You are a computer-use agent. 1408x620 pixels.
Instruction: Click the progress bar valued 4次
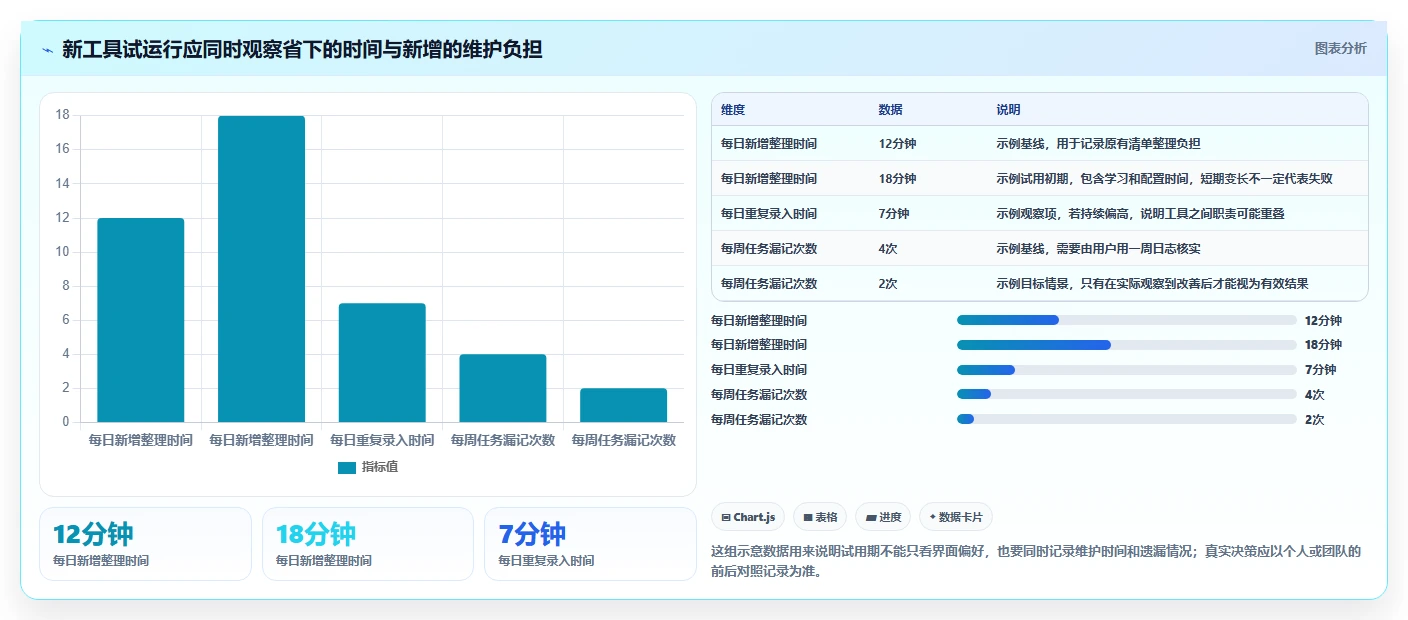click(x=1127, y=395)
